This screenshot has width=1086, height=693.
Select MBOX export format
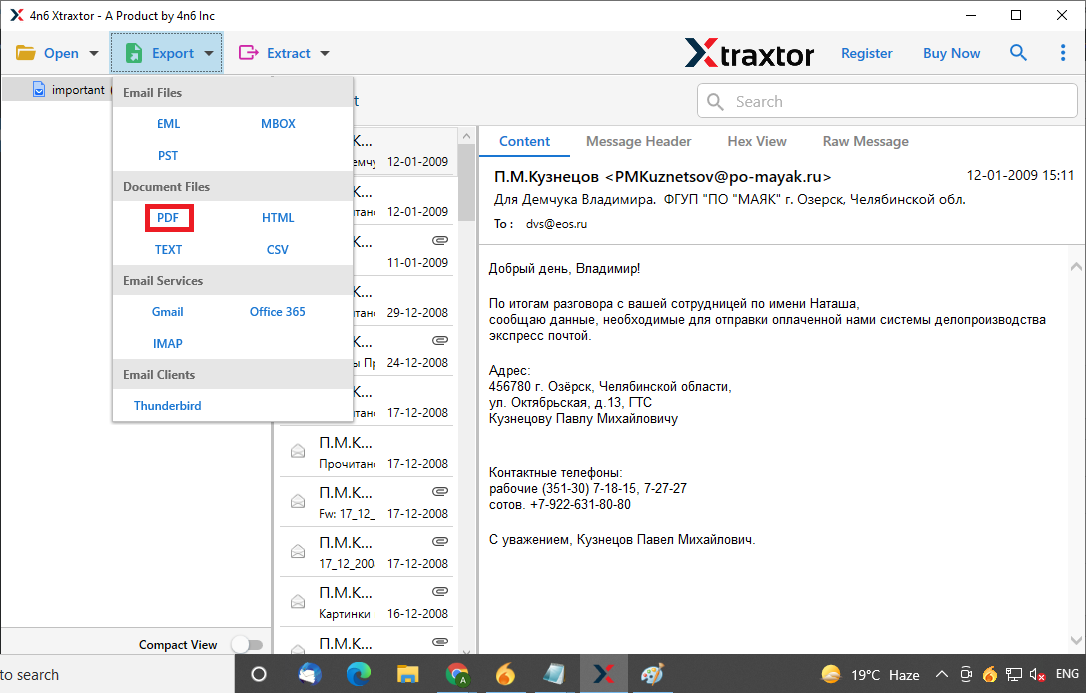coord(278,124)
